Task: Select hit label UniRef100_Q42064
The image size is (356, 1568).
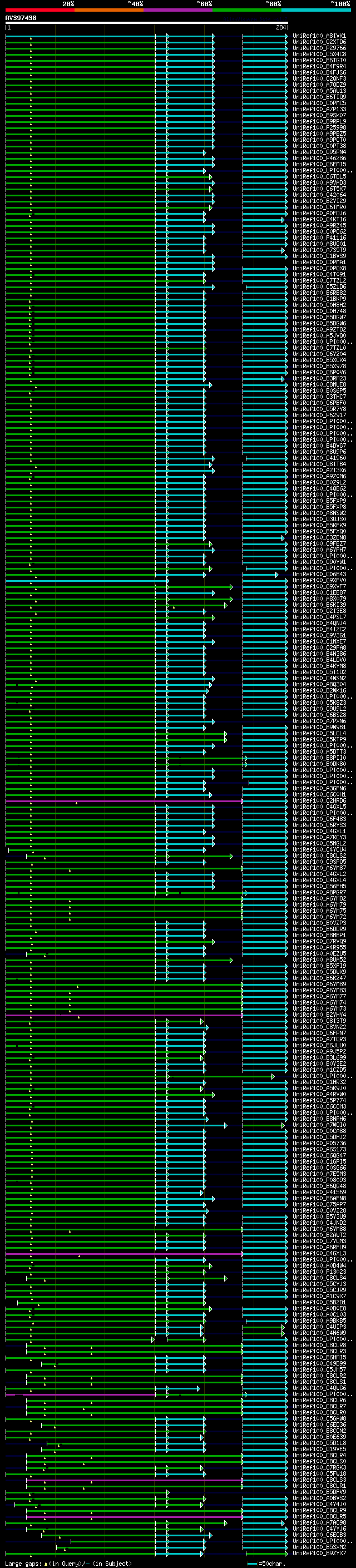Action: click(319, 195)
